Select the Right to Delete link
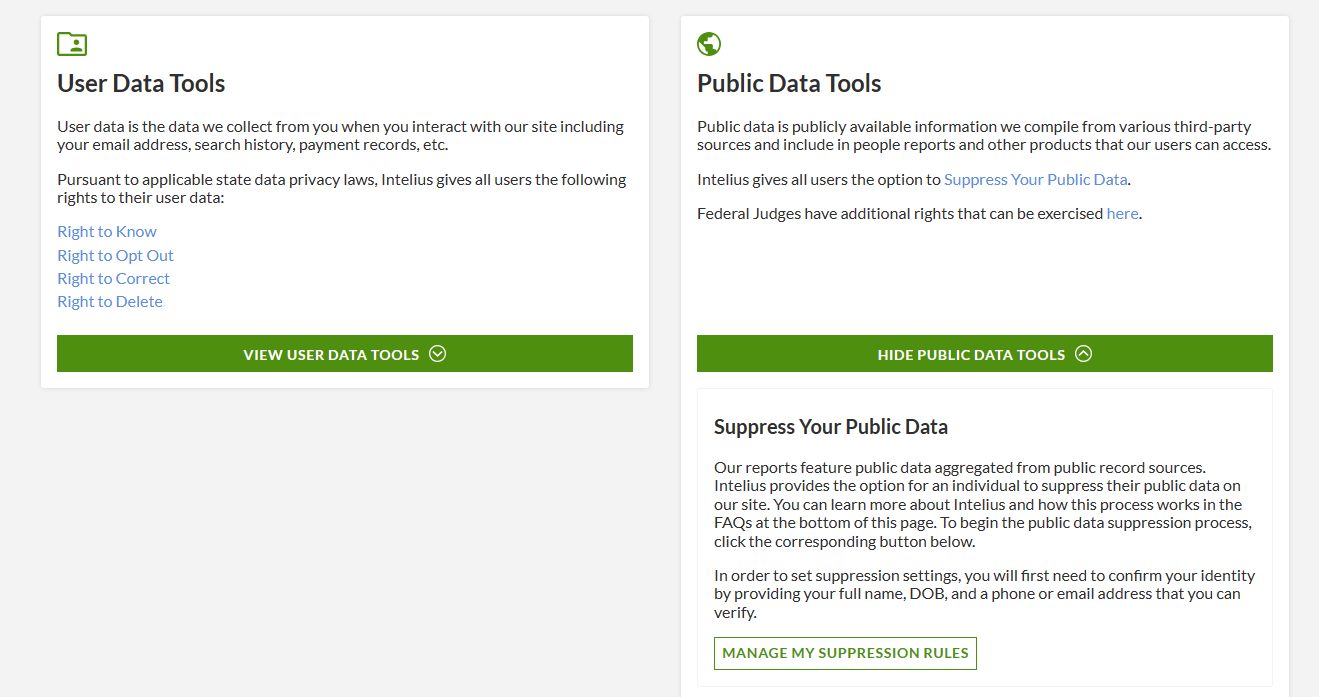This screenshot has width=1319, height=697. pyautogui.click(x=110, y=302)
